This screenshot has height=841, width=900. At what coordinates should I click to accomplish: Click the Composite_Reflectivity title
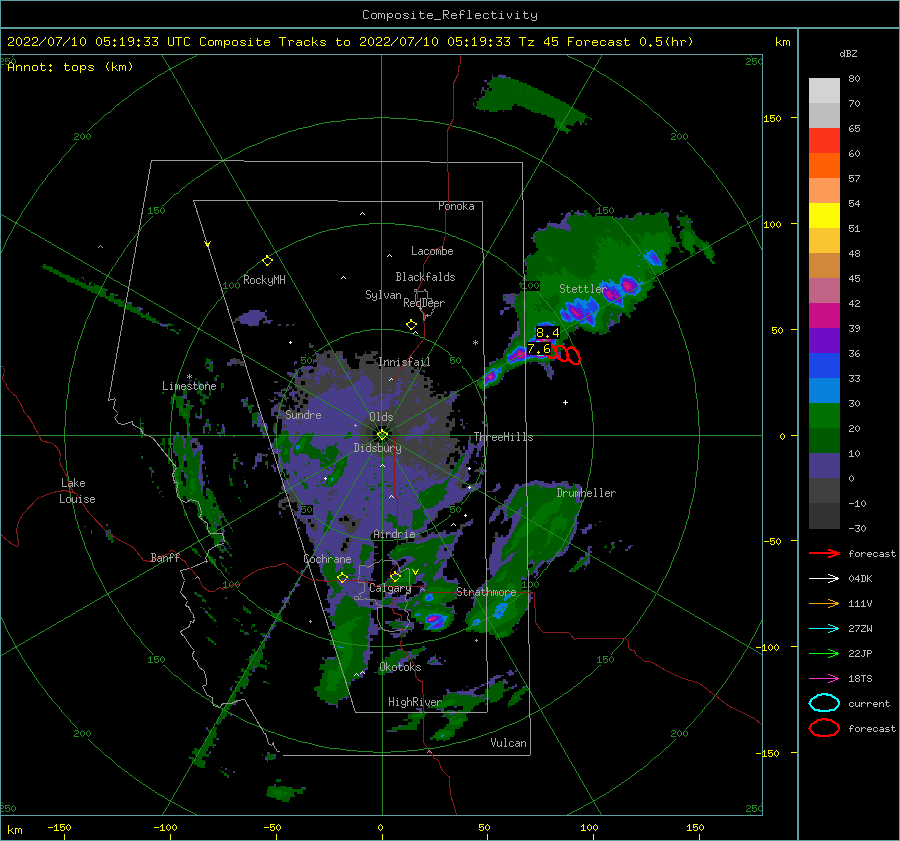450,15
